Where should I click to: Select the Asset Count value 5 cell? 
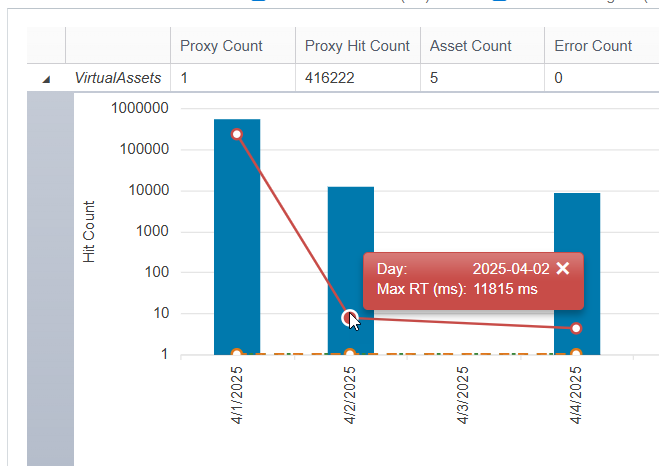tap(482, 78)
